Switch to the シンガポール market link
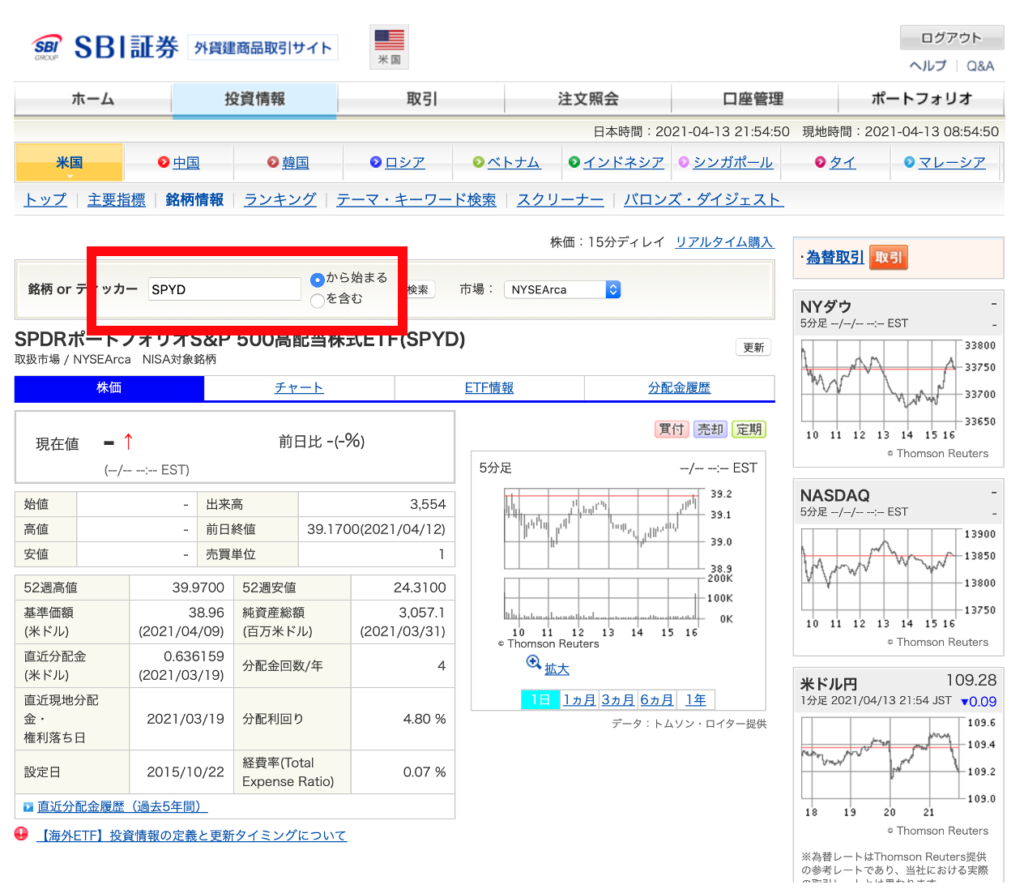 tap(733, 163)
